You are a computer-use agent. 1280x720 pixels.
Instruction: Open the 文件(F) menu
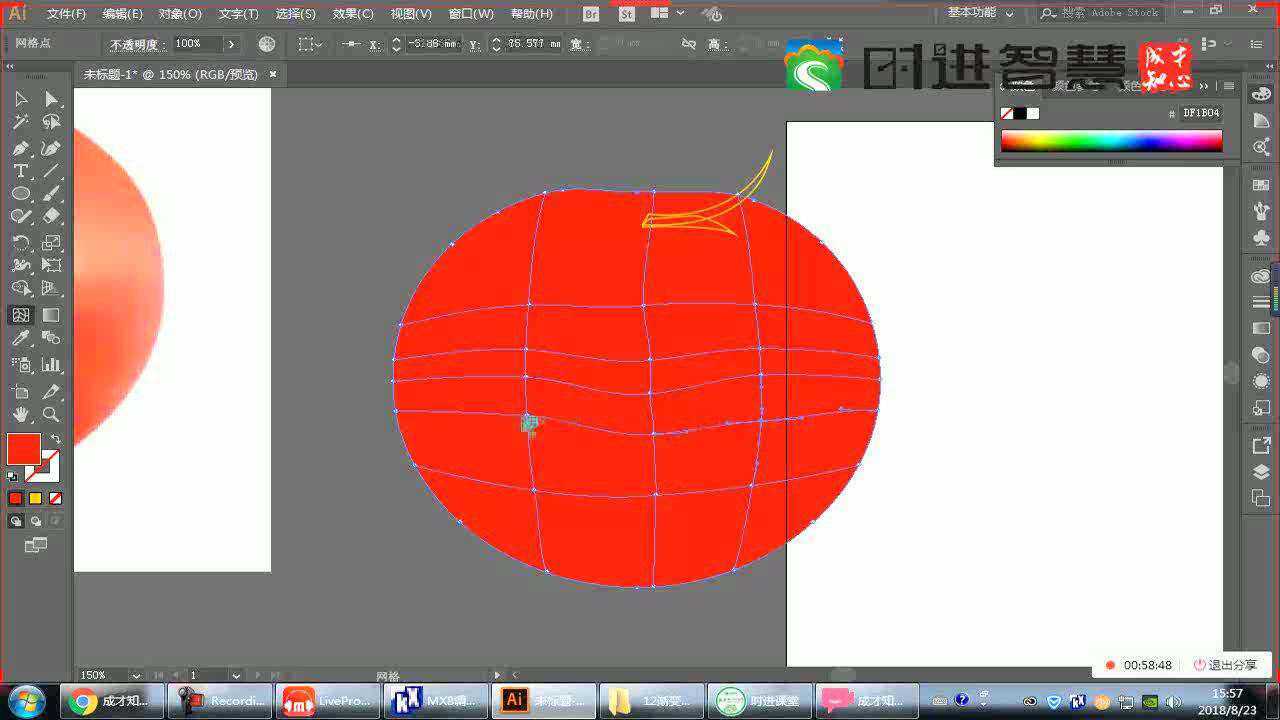[66, 14]
